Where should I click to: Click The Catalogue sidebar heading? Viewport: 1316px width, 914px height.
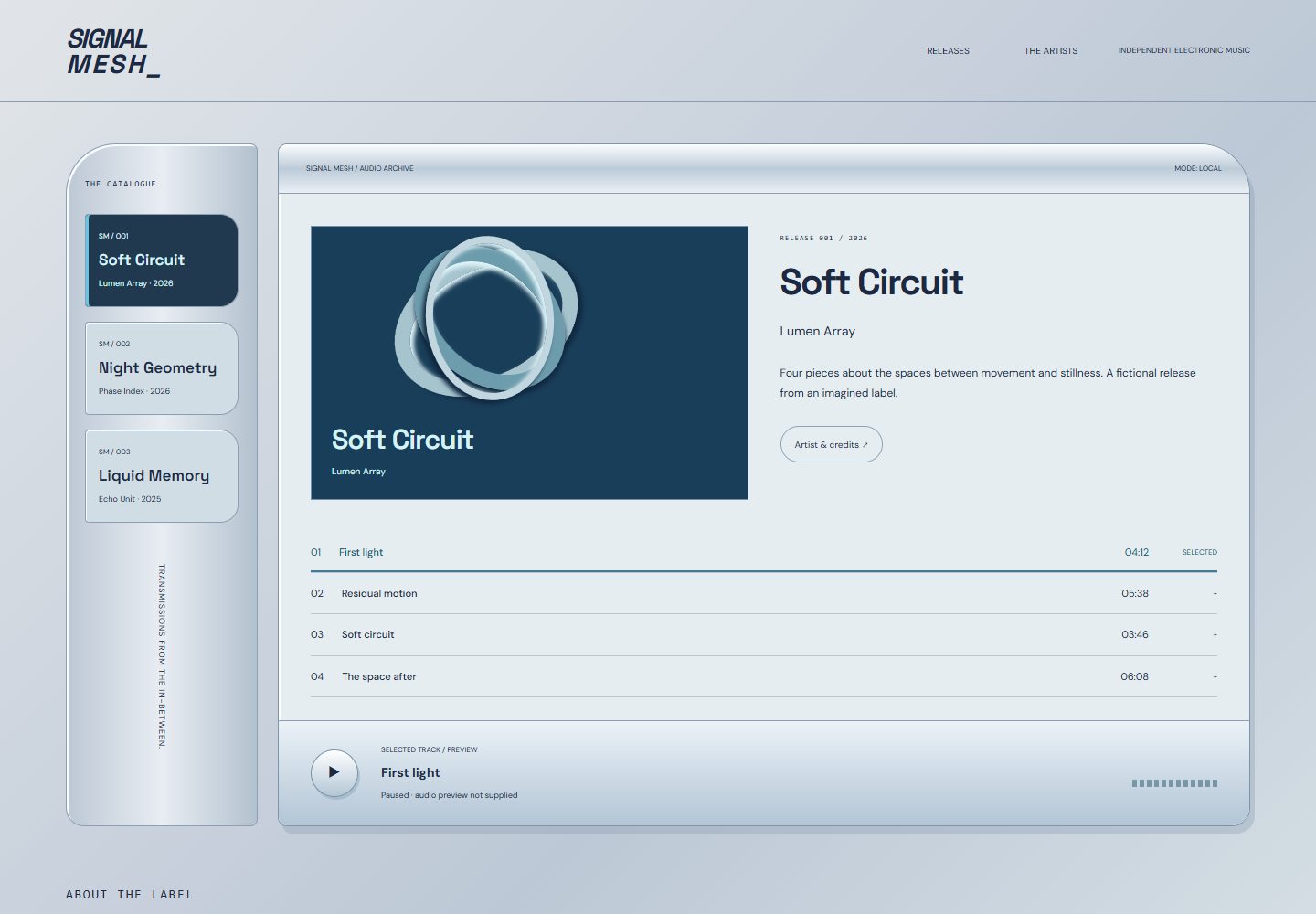pyautogui.click(x=121, y=184)
